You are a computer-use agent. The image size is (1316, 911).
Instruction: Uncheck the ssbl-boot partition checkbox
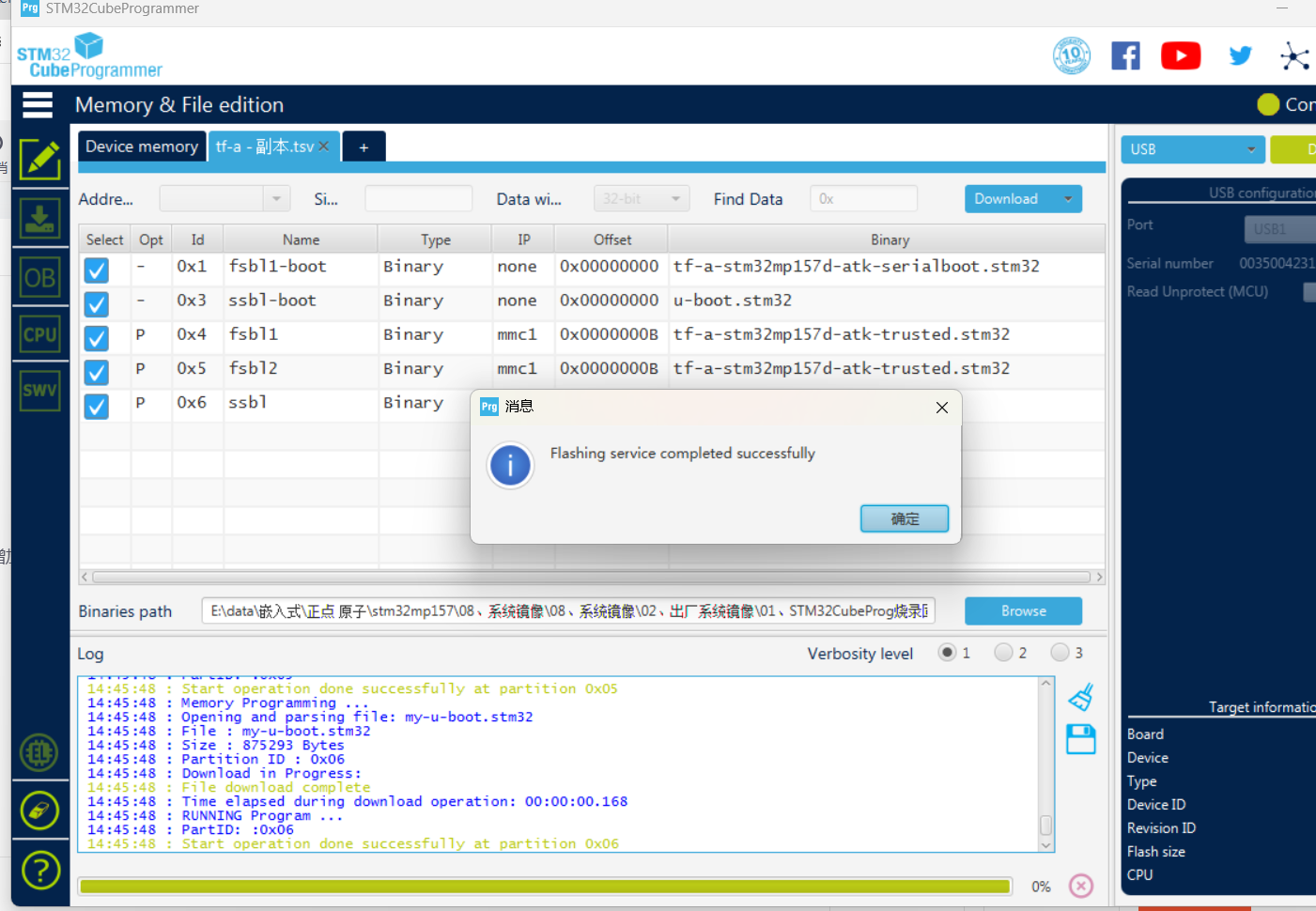[x=97, y=304]
